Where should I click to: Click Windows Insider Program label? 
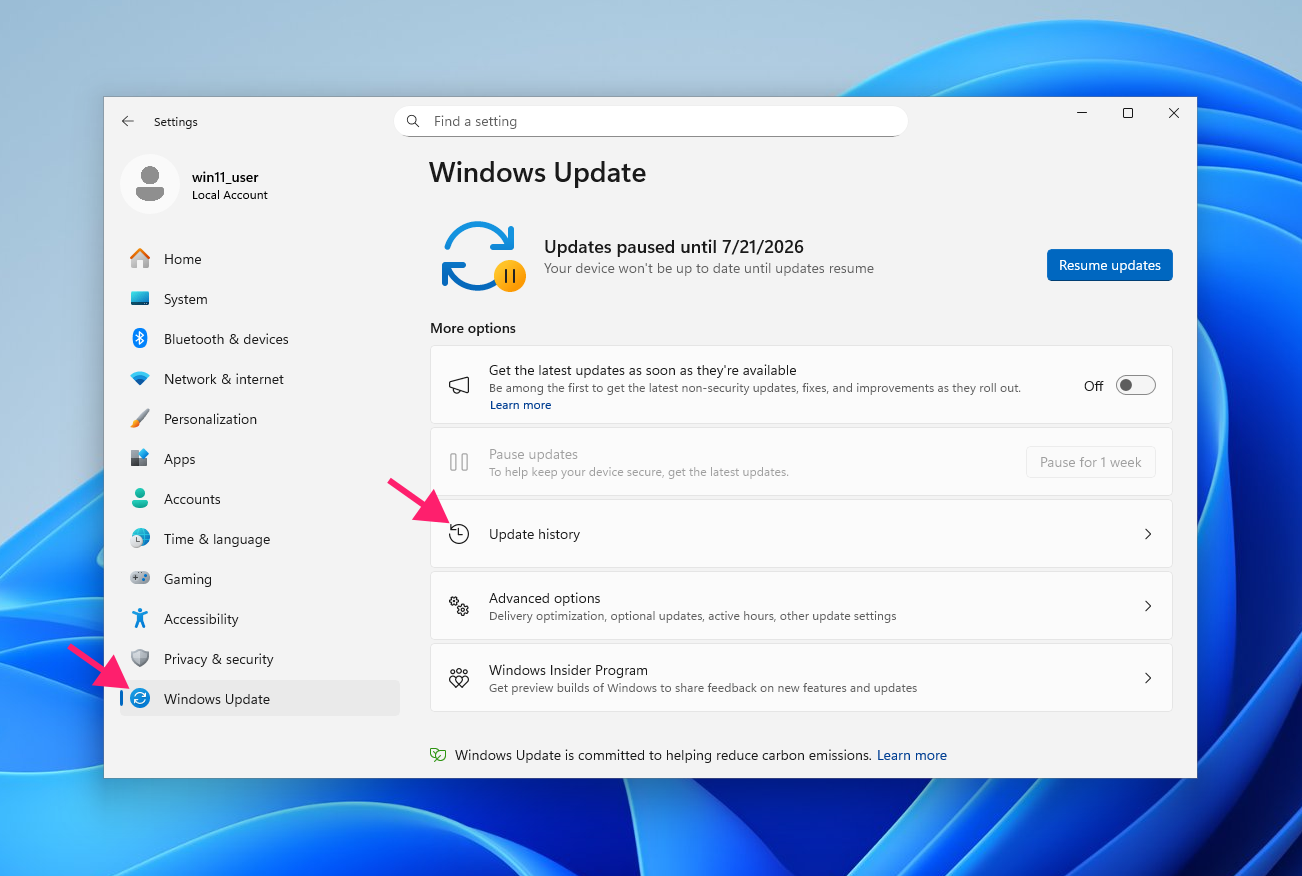(x=568, y=670)
